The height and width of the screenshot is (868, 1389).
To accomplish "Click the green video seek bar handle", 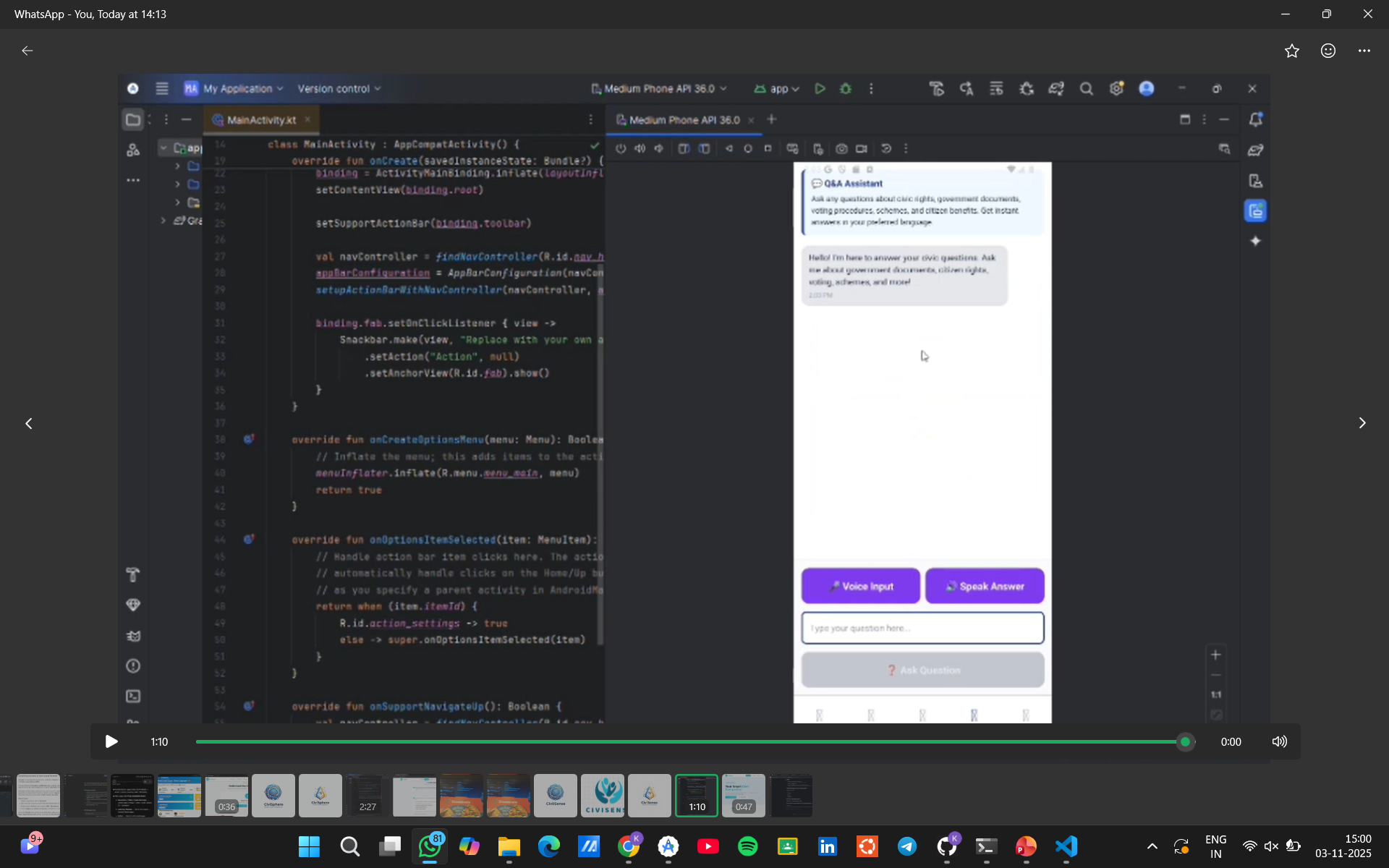I will tap(1185, 741).
